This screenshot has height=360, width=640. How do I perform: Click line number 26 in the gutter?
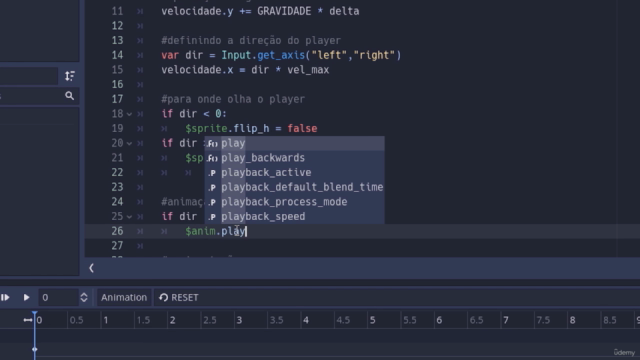[117, 231]
